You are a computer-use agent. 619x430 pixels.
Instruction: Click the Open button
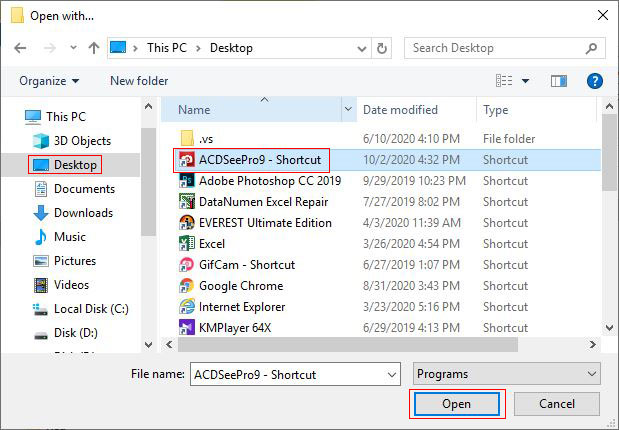tap(457, 404)
